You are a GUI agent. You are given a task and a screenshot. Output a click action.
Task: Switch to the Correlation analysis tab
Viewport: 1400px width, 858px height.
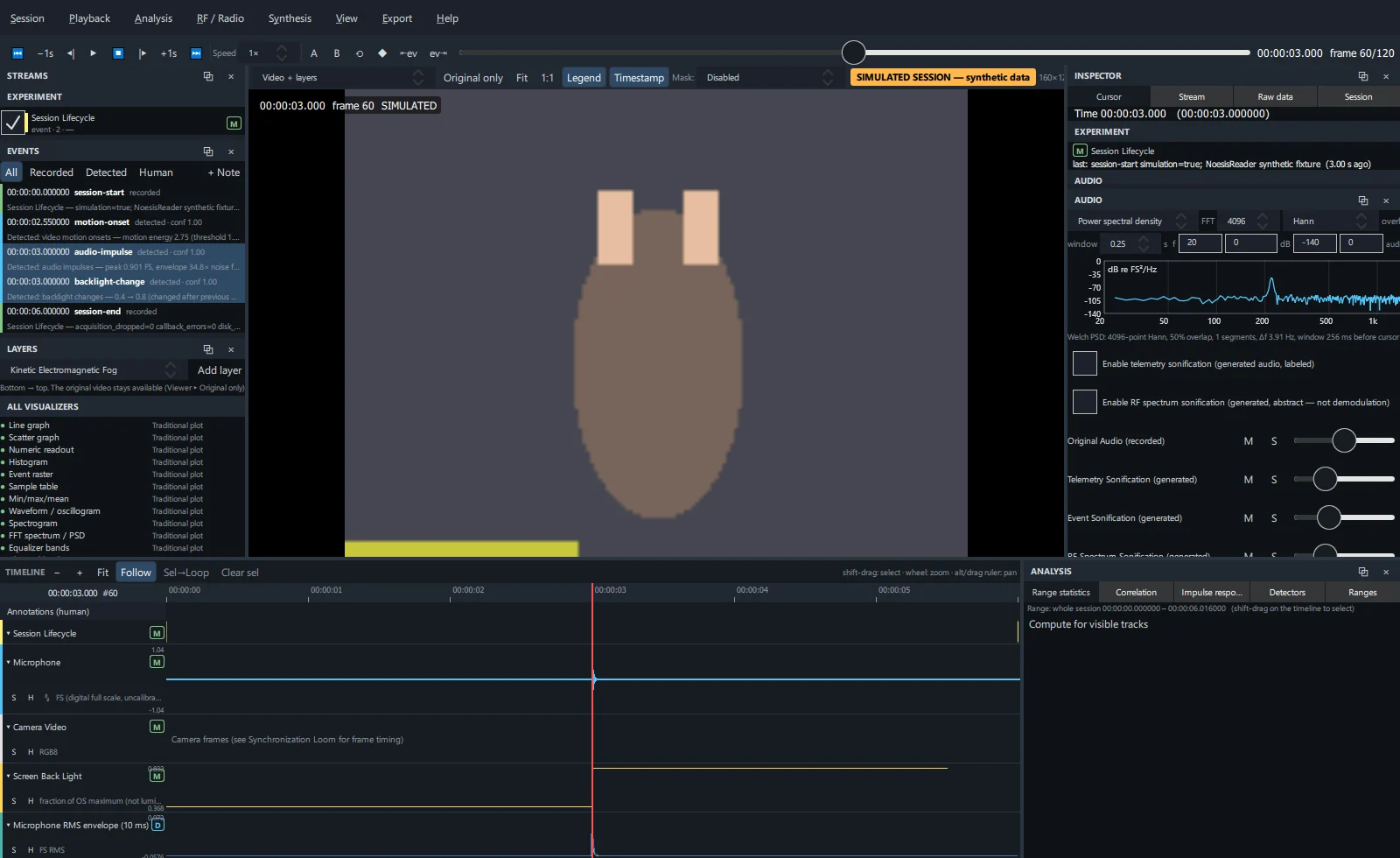tap(1136, 593)
